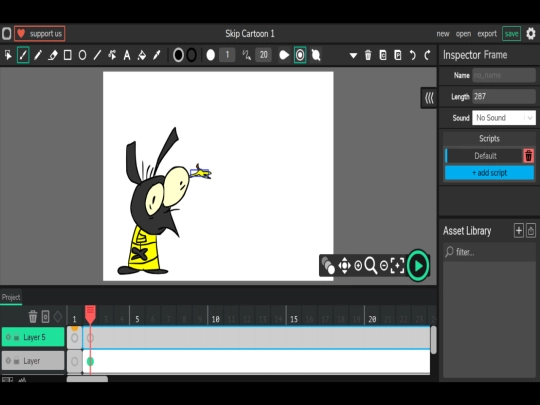Toggle visibility of the bottom Layer
540x405 pixels.
(x=8, y=361)
